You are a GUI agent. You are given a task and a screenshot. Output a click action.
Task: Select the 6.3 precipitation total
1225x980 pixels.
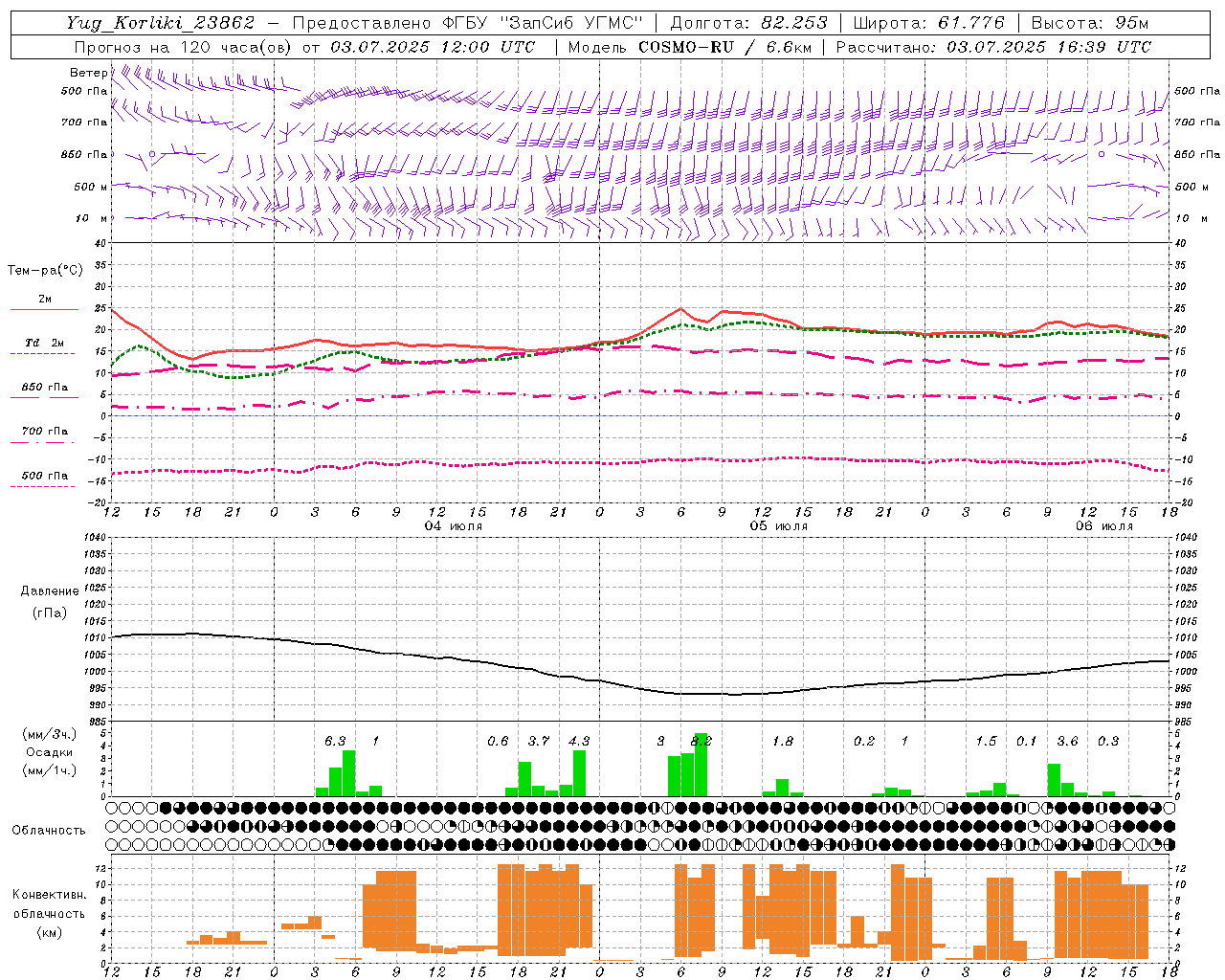(335, 741)
